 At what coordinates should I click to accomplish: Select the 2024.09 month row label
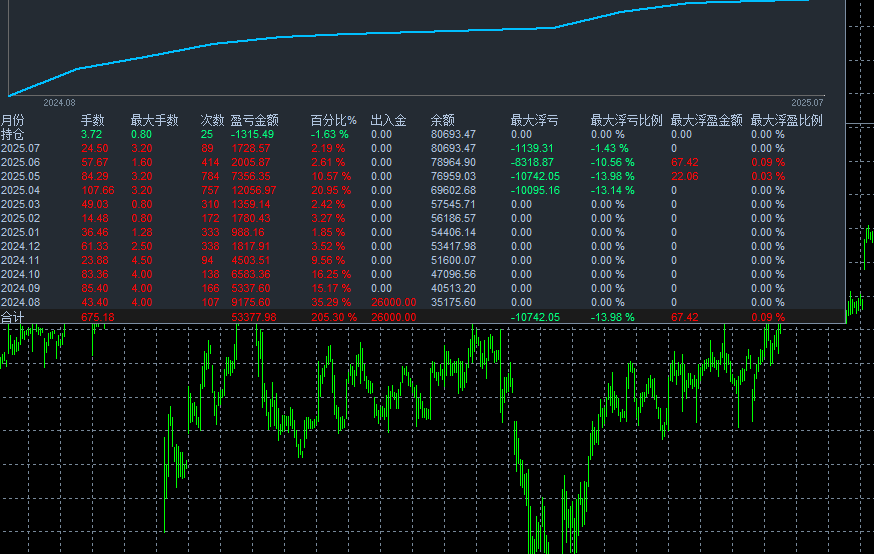21,288
